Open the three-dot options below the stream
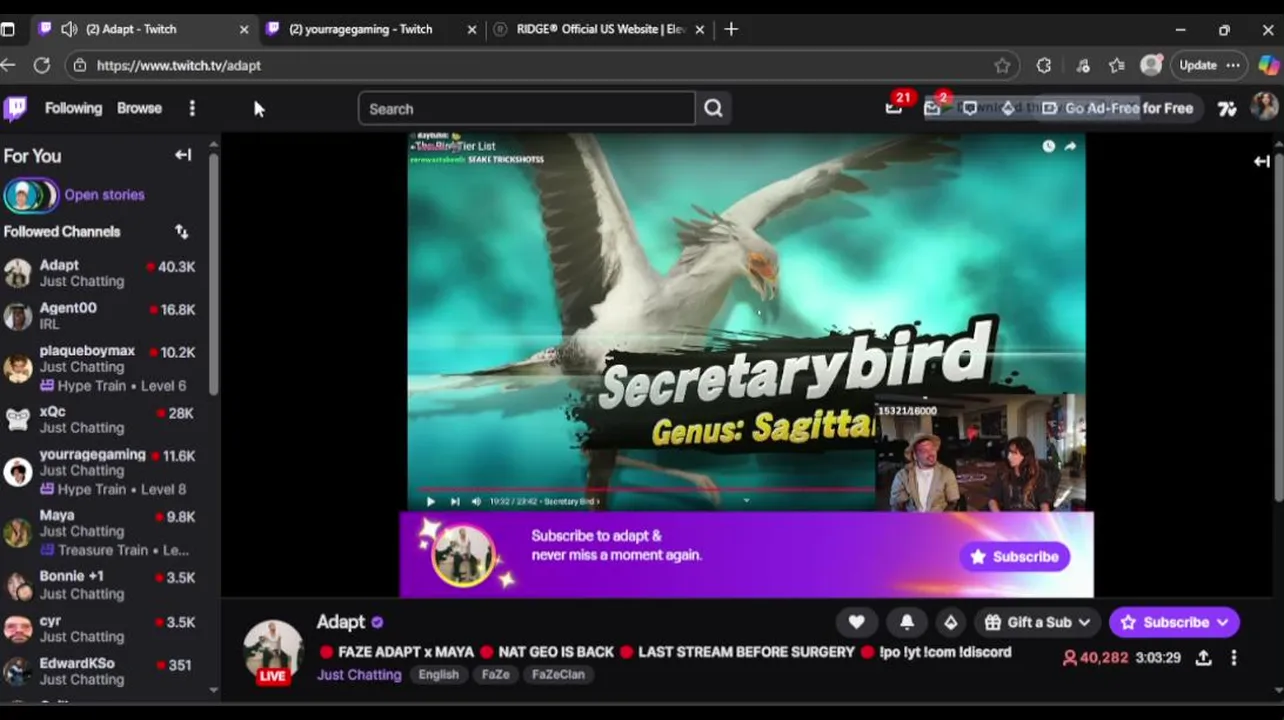1284x720 pixels. (x=1234, y=658)
